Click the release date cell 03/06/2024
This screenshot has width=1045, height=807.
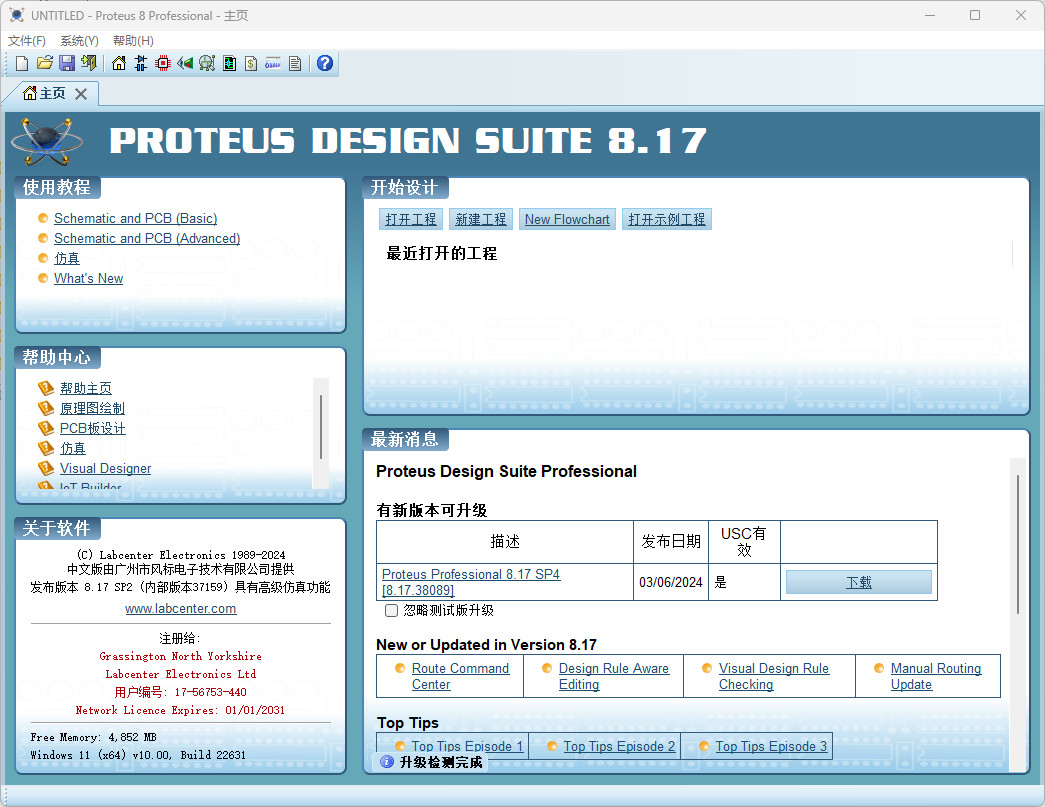pos(670,582)
